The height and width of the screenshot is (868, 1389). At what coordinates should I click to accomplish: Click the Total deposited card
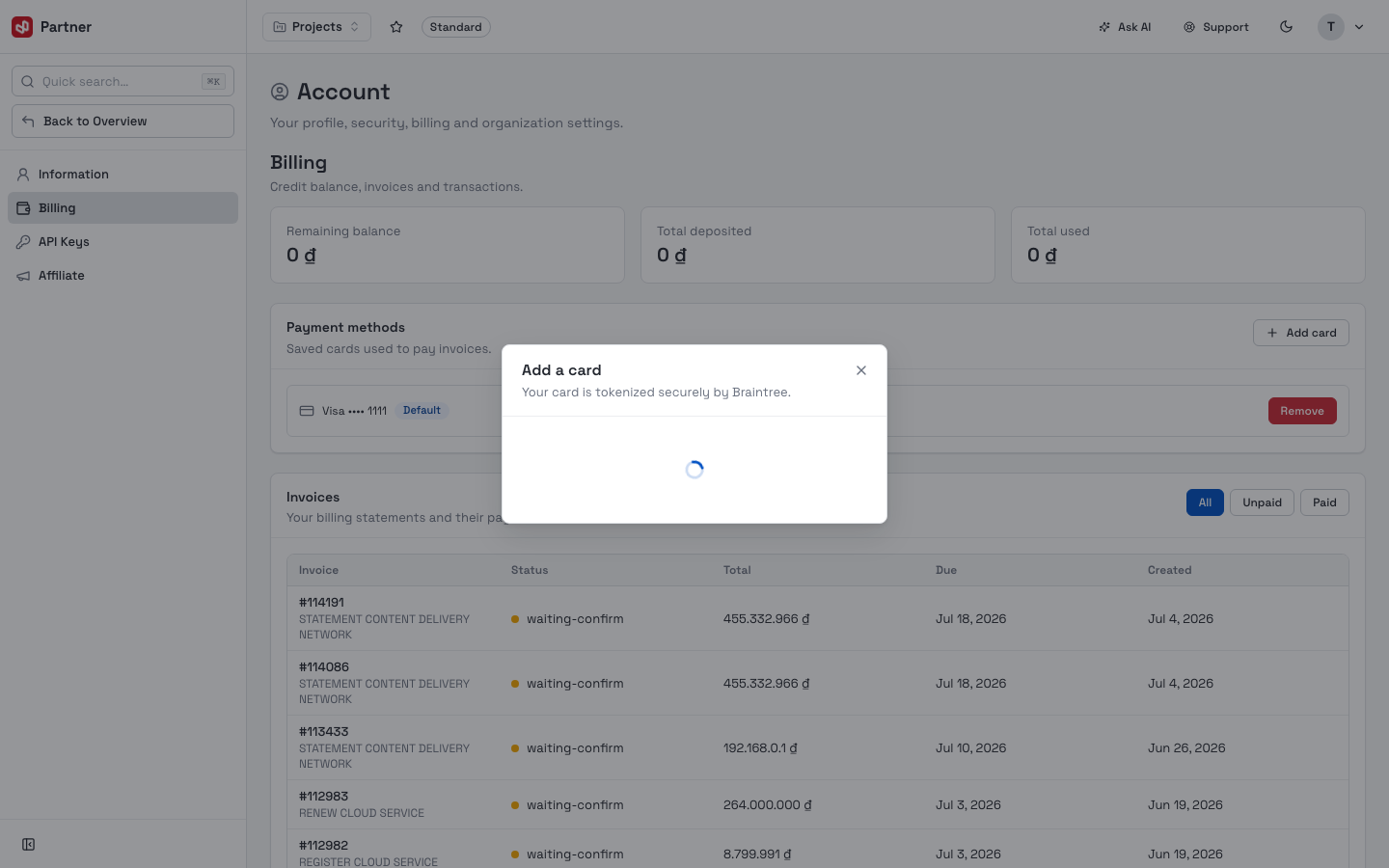pos(818,245)
